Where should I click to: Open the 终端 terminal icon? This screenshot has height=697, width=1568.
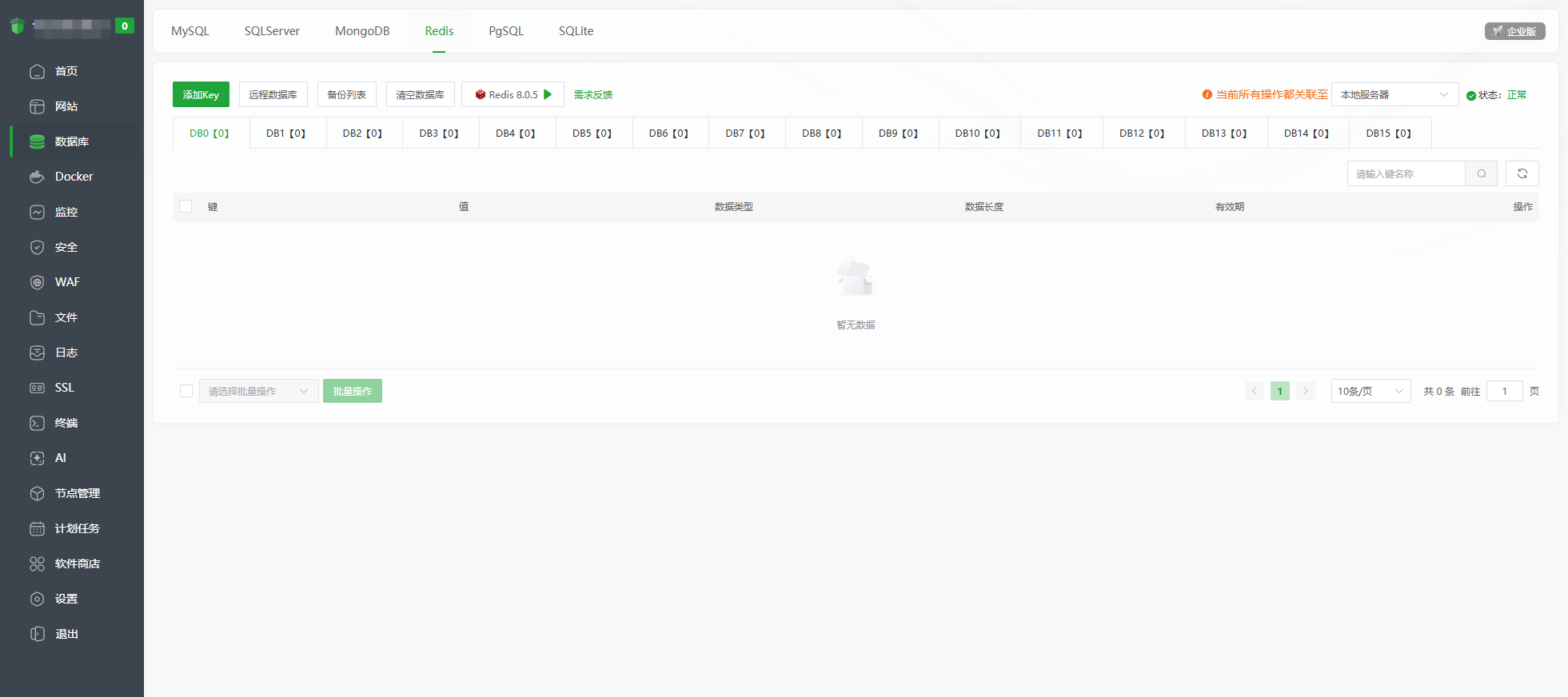(37, 423)
